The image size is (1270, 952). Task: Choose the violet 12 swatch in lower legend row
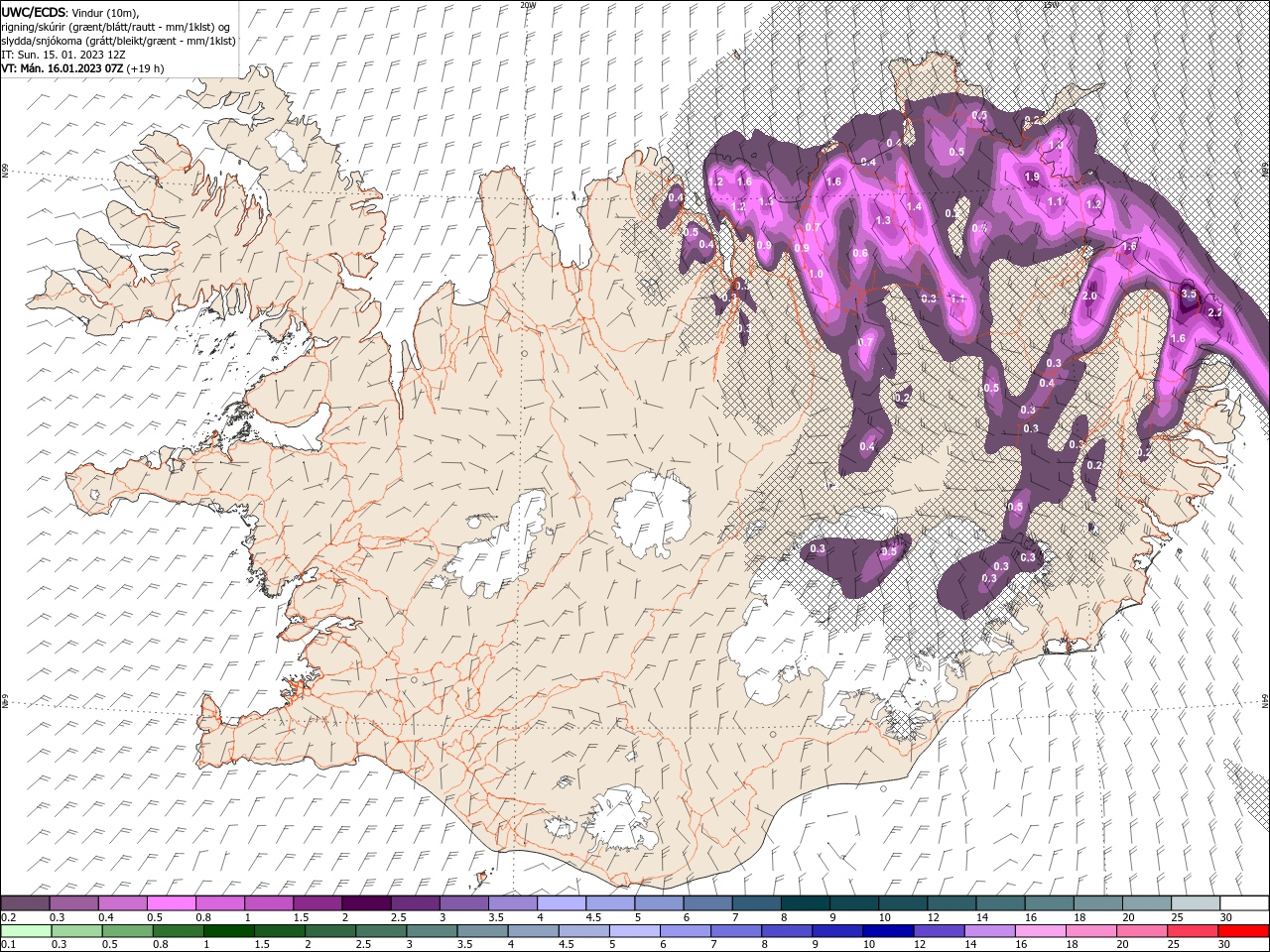(x=939, y=931)
